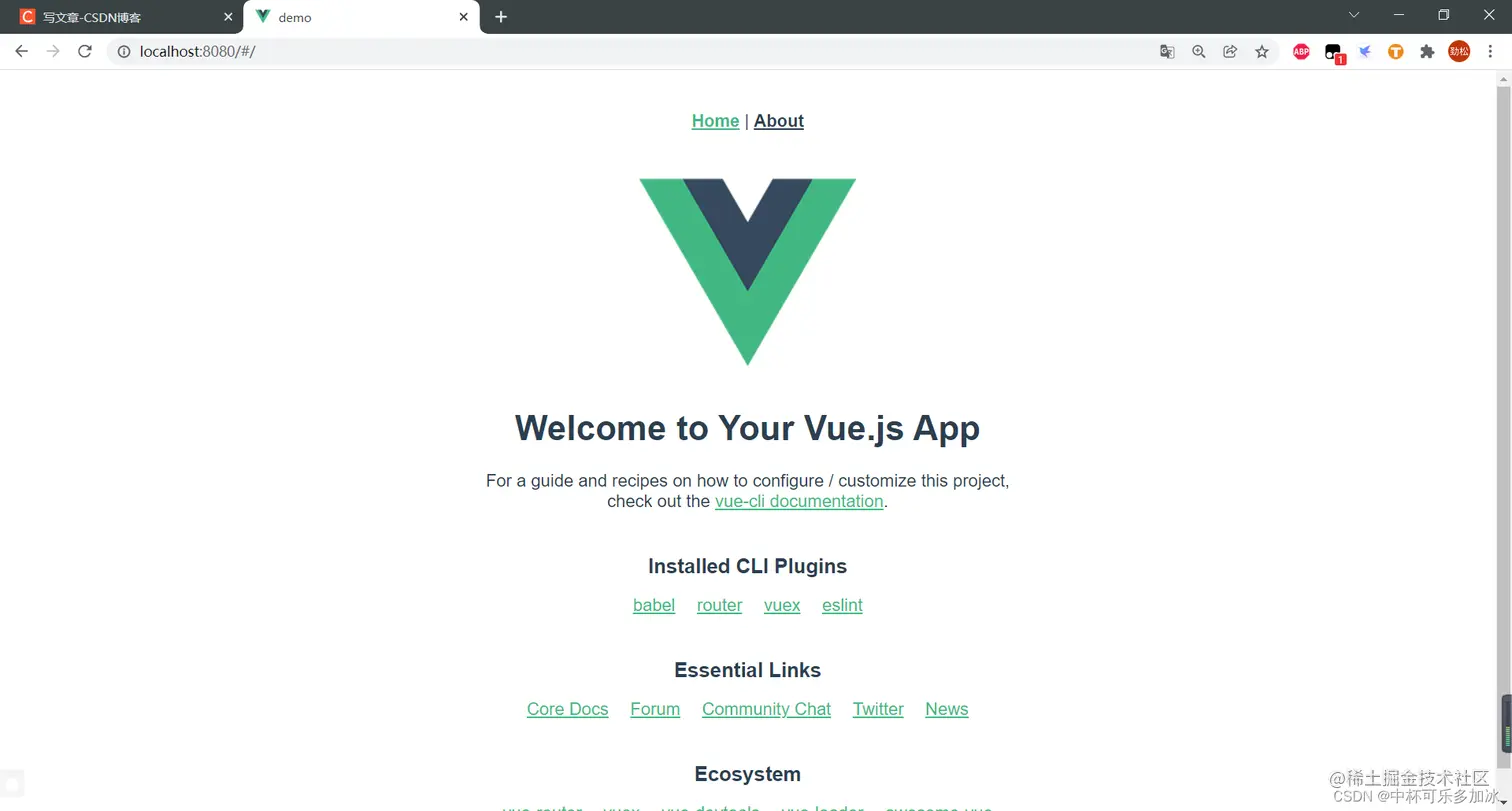Open the Google Translate icon in address bar

[1167, 52]
